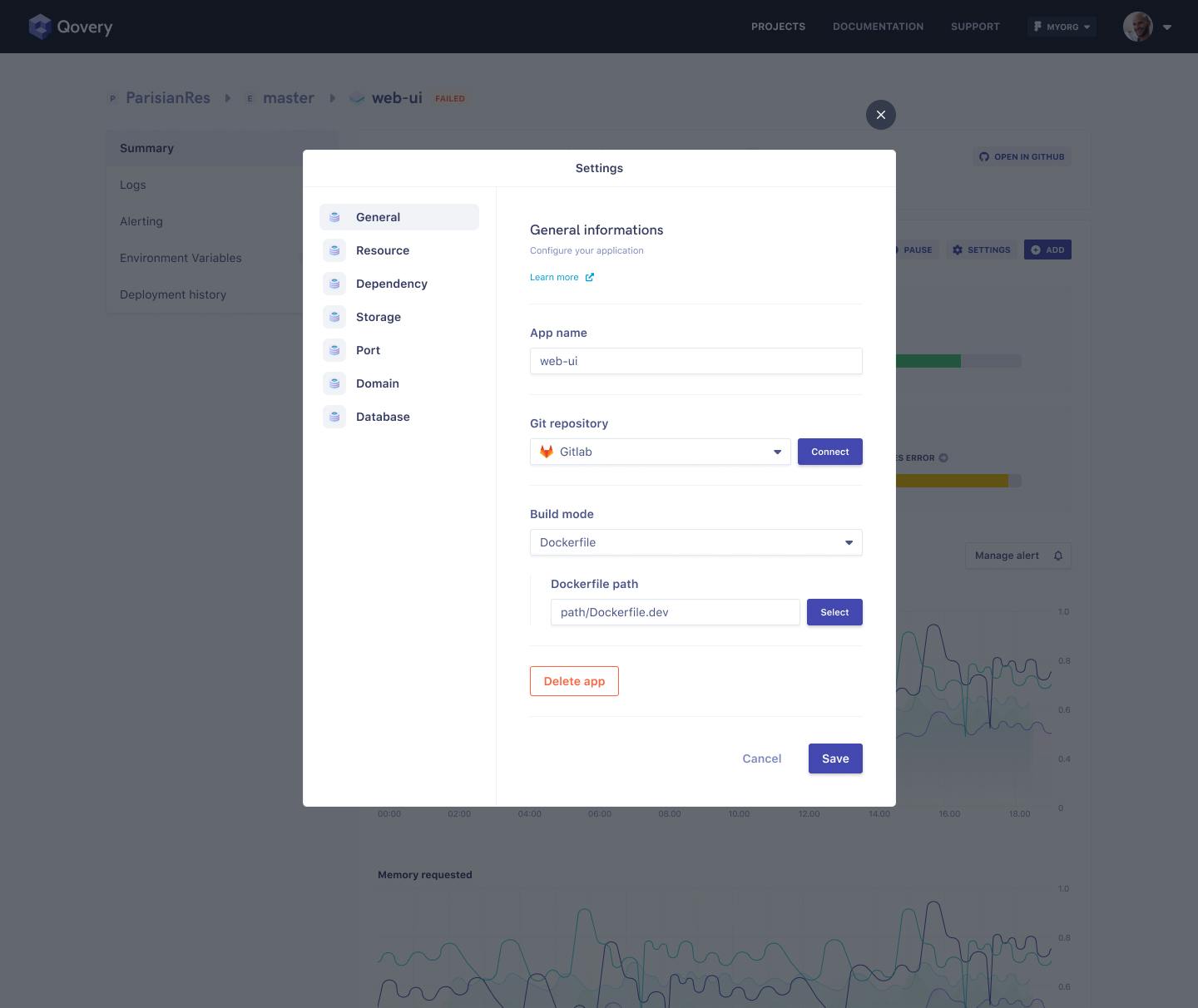Screen dimensions: 1198x1008
Task: Open Environment Variables in background sidebar
Action: point(205,258)
